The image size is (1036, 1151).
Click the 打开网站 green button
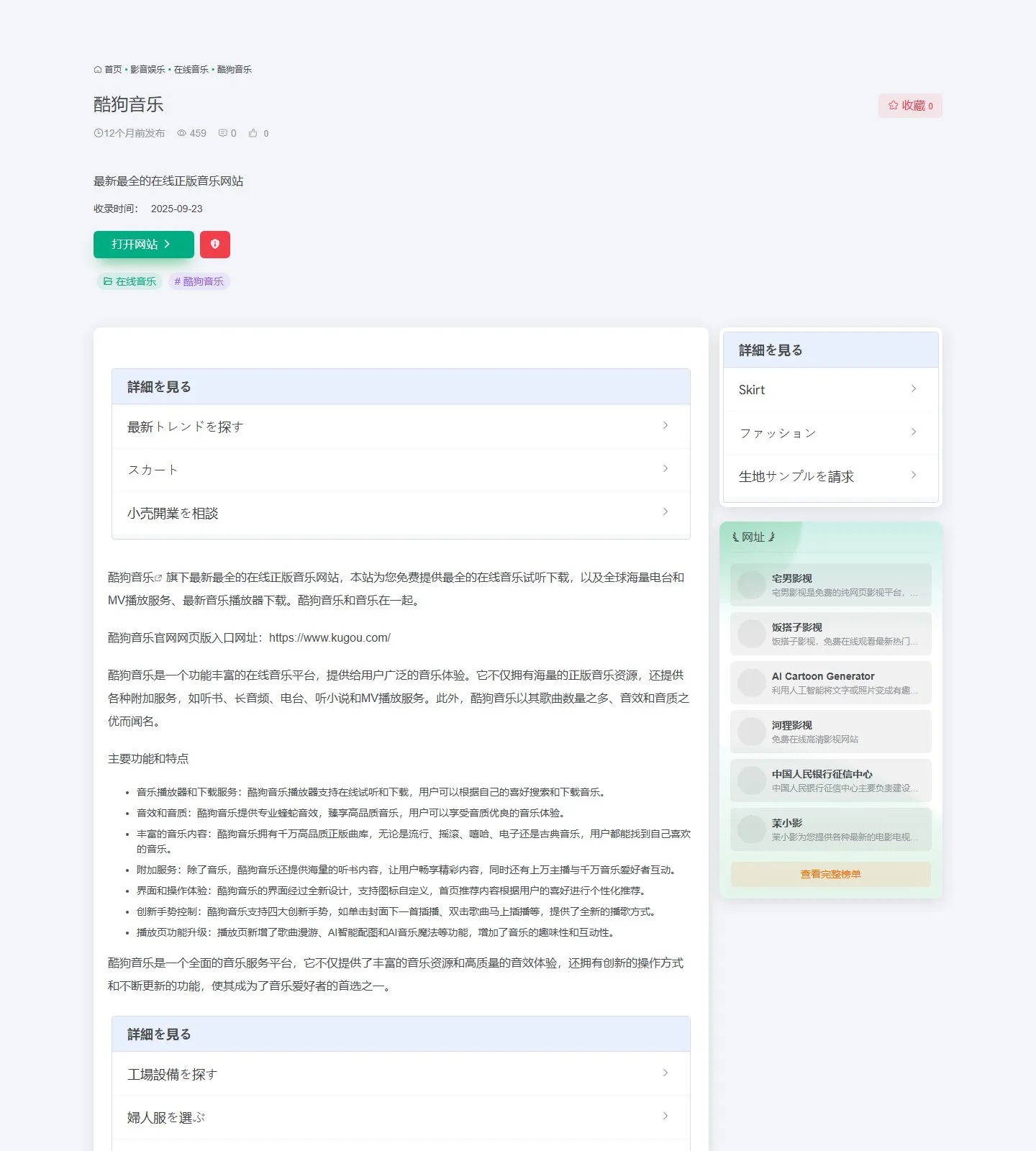pos(144,245)
